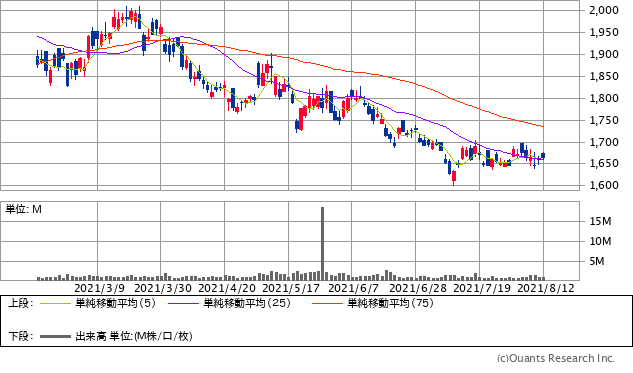This screenshot has height=373, width=633.
Task: Click the green 単純移動平均(5) legend line
Action: (x=55, y=303)
